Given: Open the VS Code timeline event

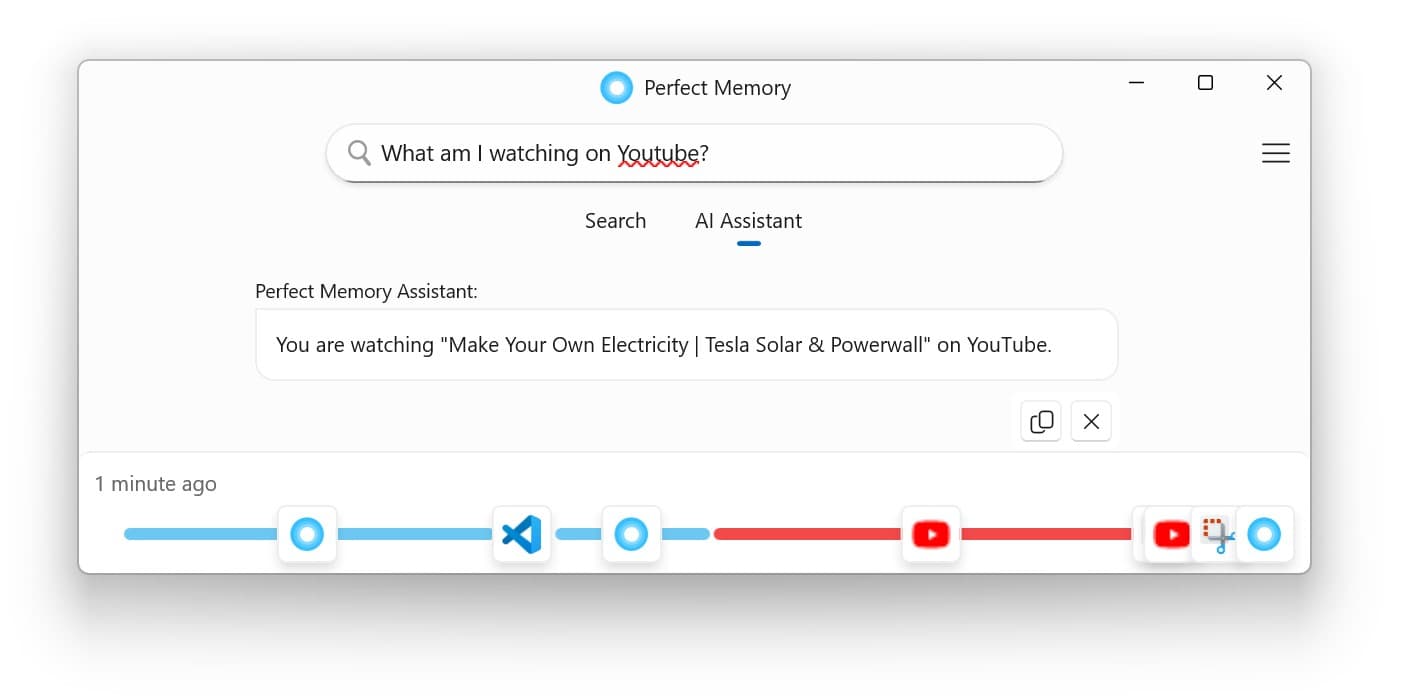Looking at the screenshot, I should [521, 534].
